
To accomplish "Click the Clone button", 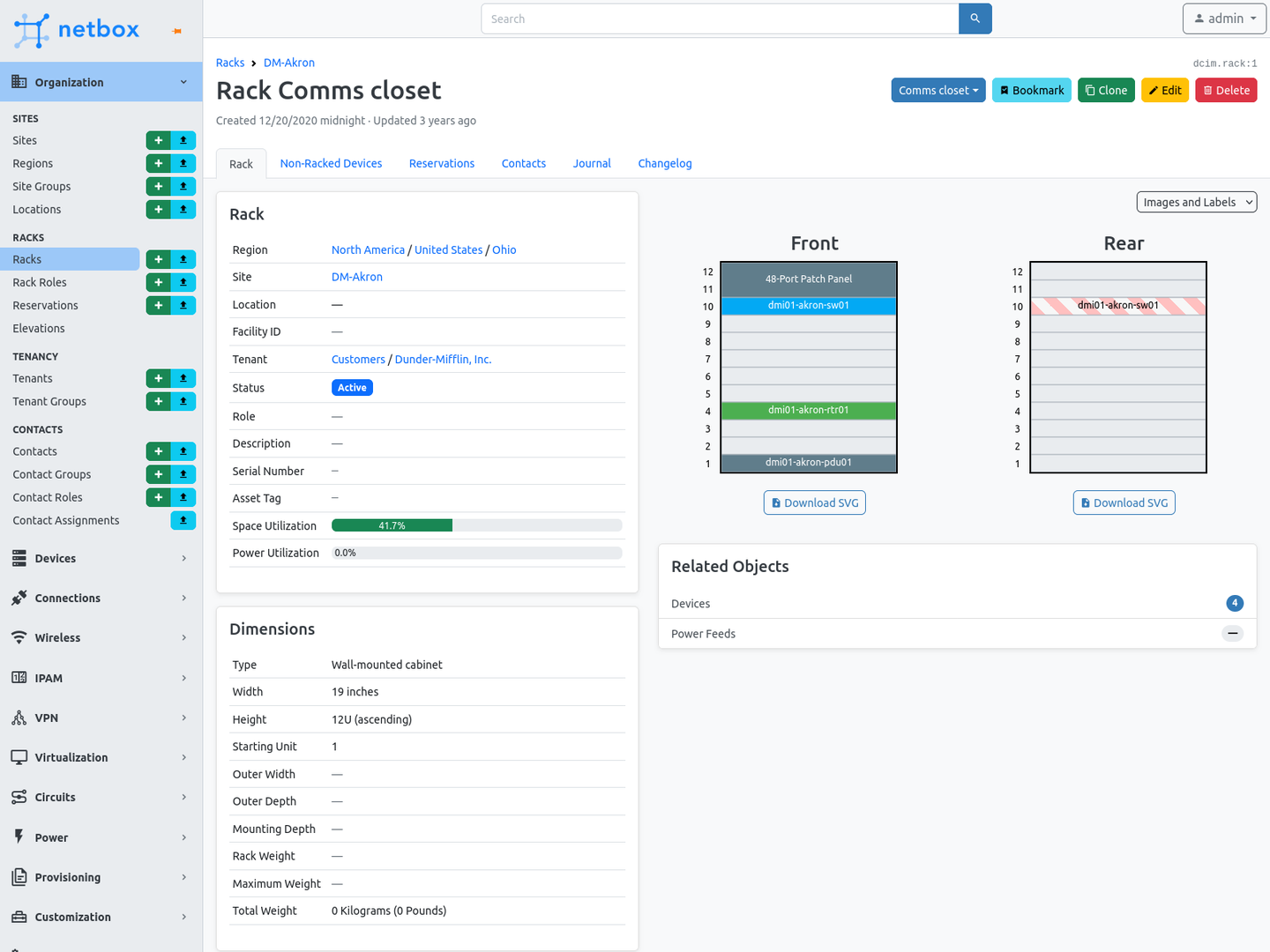I will 1106,90.
